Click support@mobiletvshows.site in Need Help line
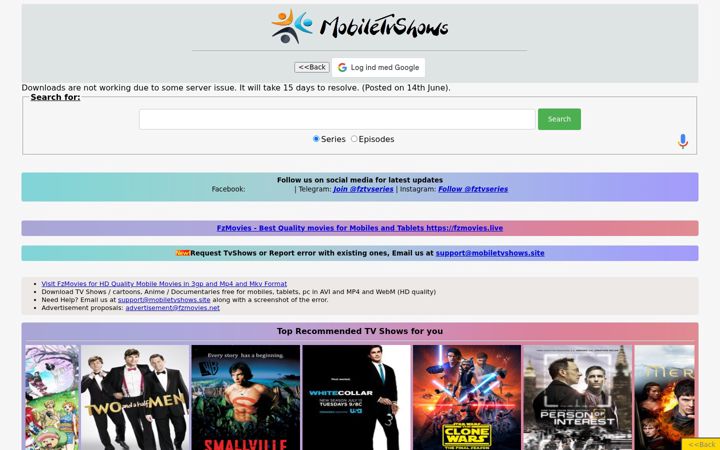 pyautogui.click(x=164, y=300)
